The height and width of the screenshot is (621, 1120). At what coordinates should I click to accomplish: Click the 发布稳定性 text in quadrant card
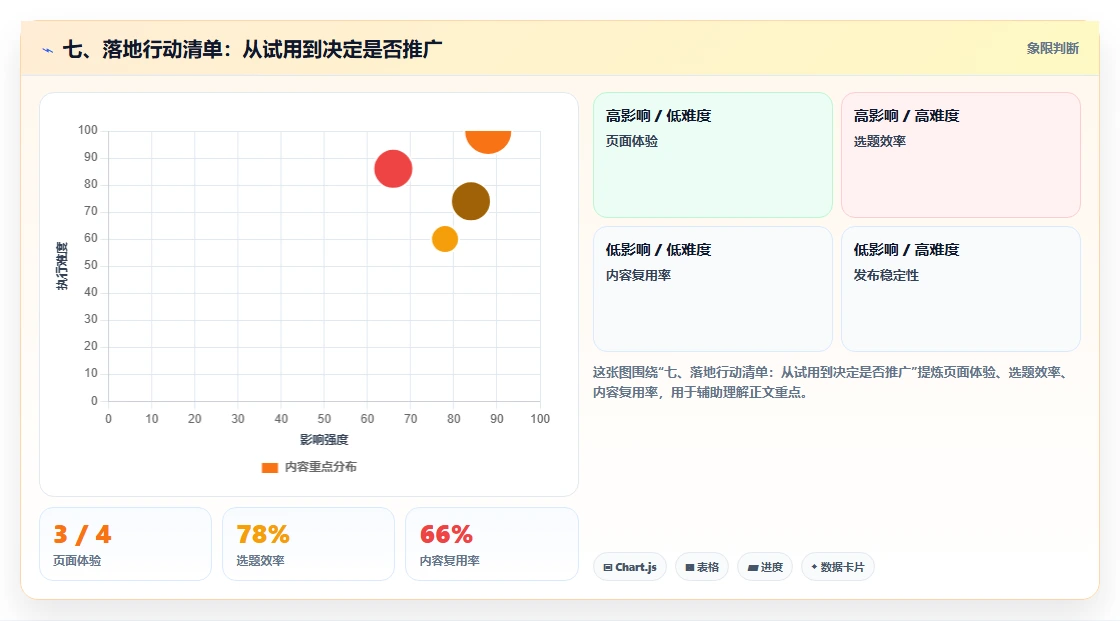pyautogui.click(x=886, y=276)
